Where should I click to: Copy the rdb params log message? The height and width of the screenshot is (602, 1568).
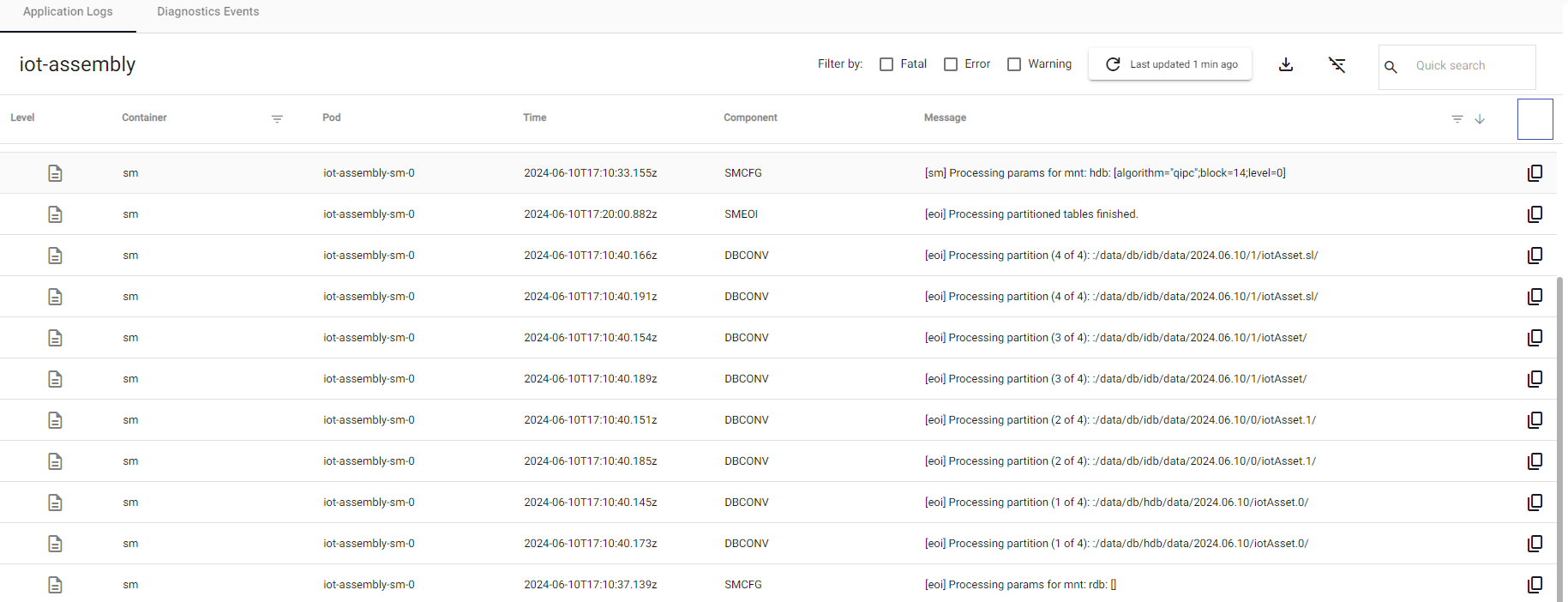click(1535, 585)
